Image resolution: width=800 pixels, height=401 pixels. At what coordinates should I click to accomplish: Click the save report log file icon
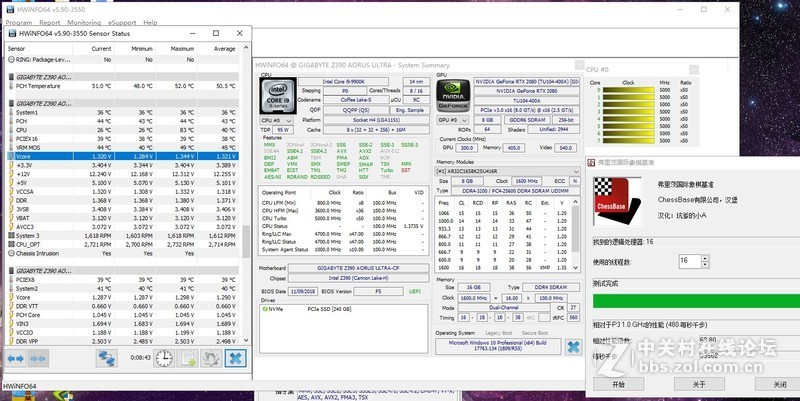[x=187, y=359]
